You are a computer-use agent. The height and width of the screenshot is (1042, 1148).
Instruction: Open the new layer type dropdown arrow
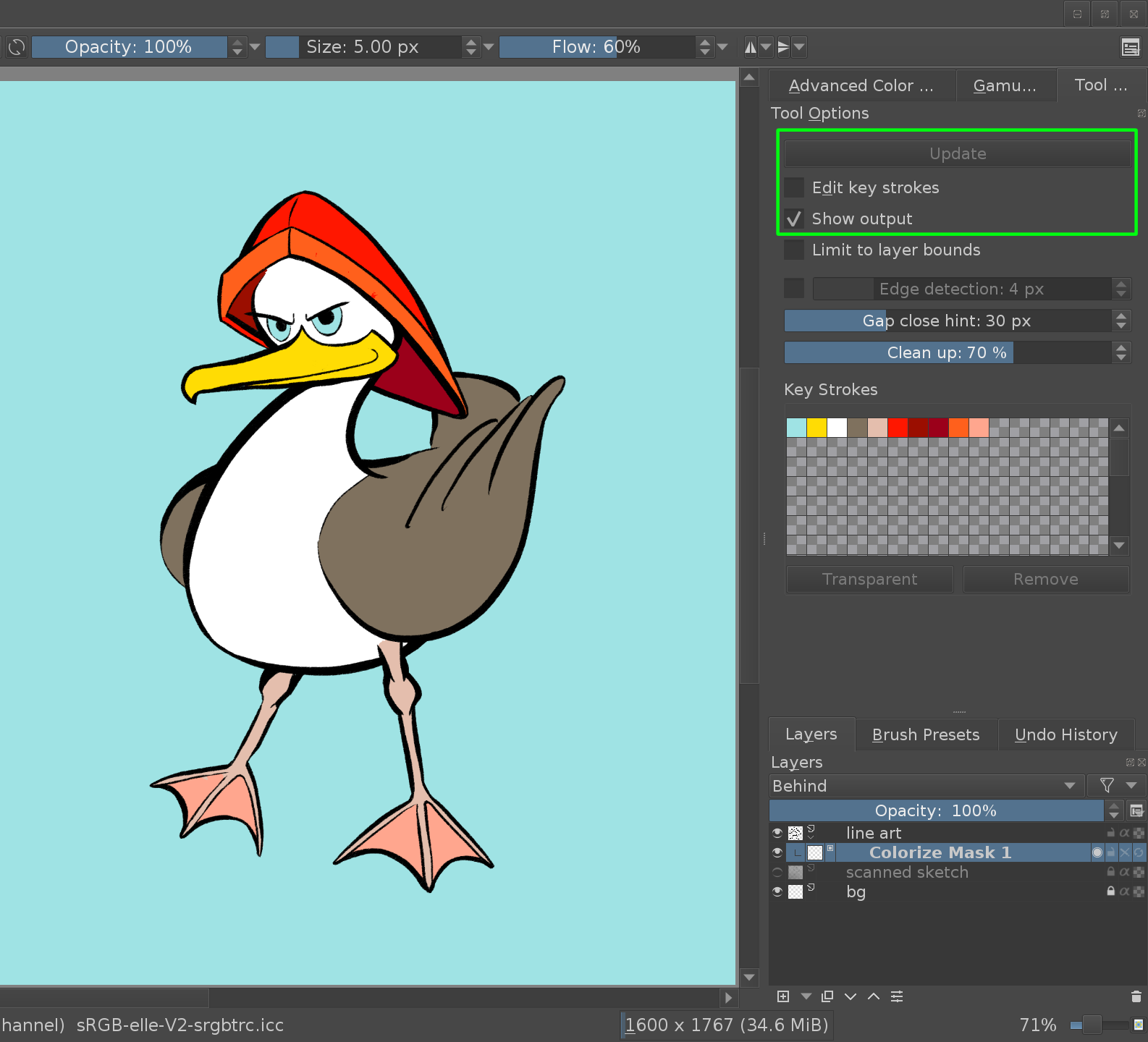[x=806, y=996]
